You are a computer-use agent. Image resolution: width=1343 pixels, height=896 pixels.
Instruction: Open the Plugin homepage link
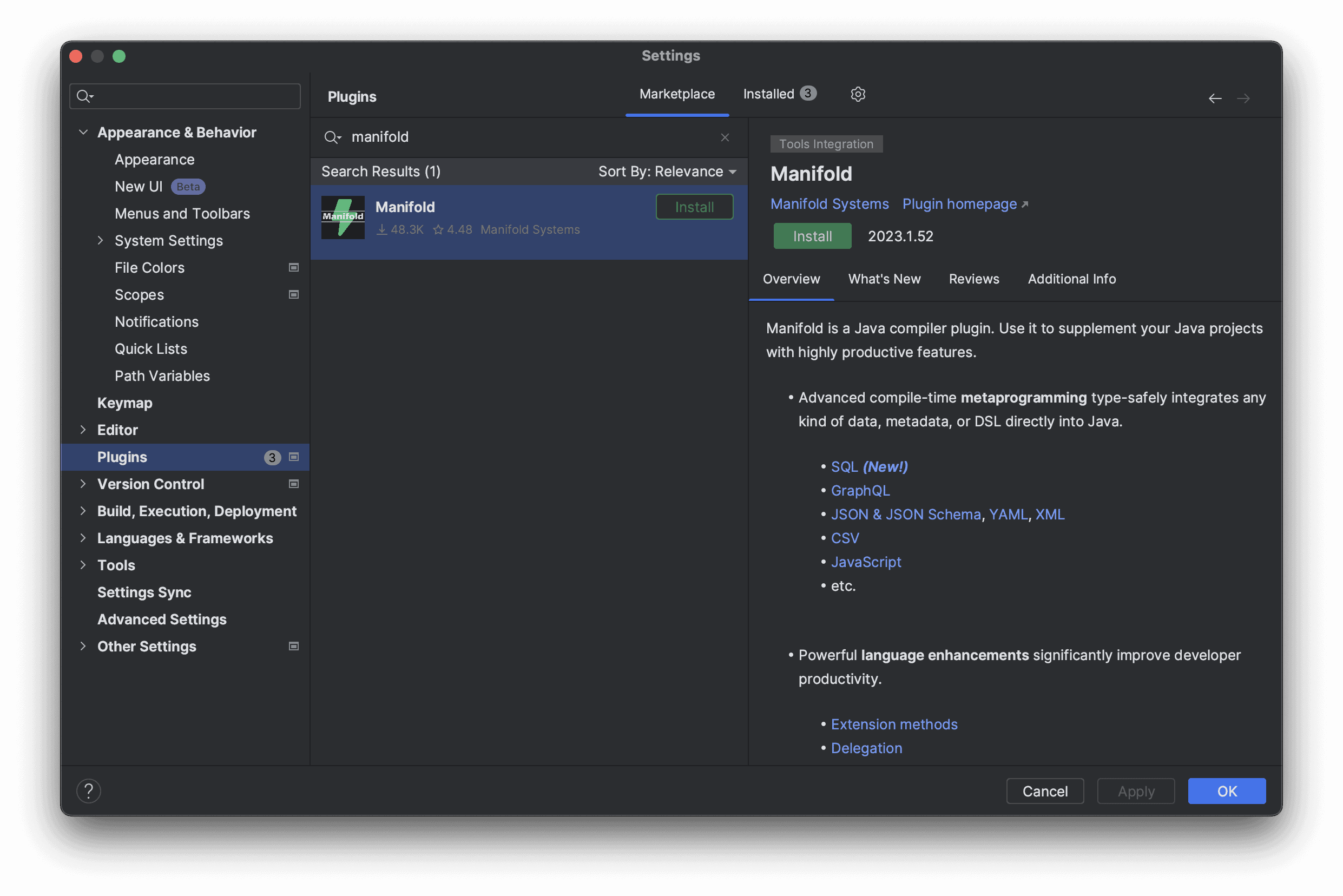tap(959, 204)
